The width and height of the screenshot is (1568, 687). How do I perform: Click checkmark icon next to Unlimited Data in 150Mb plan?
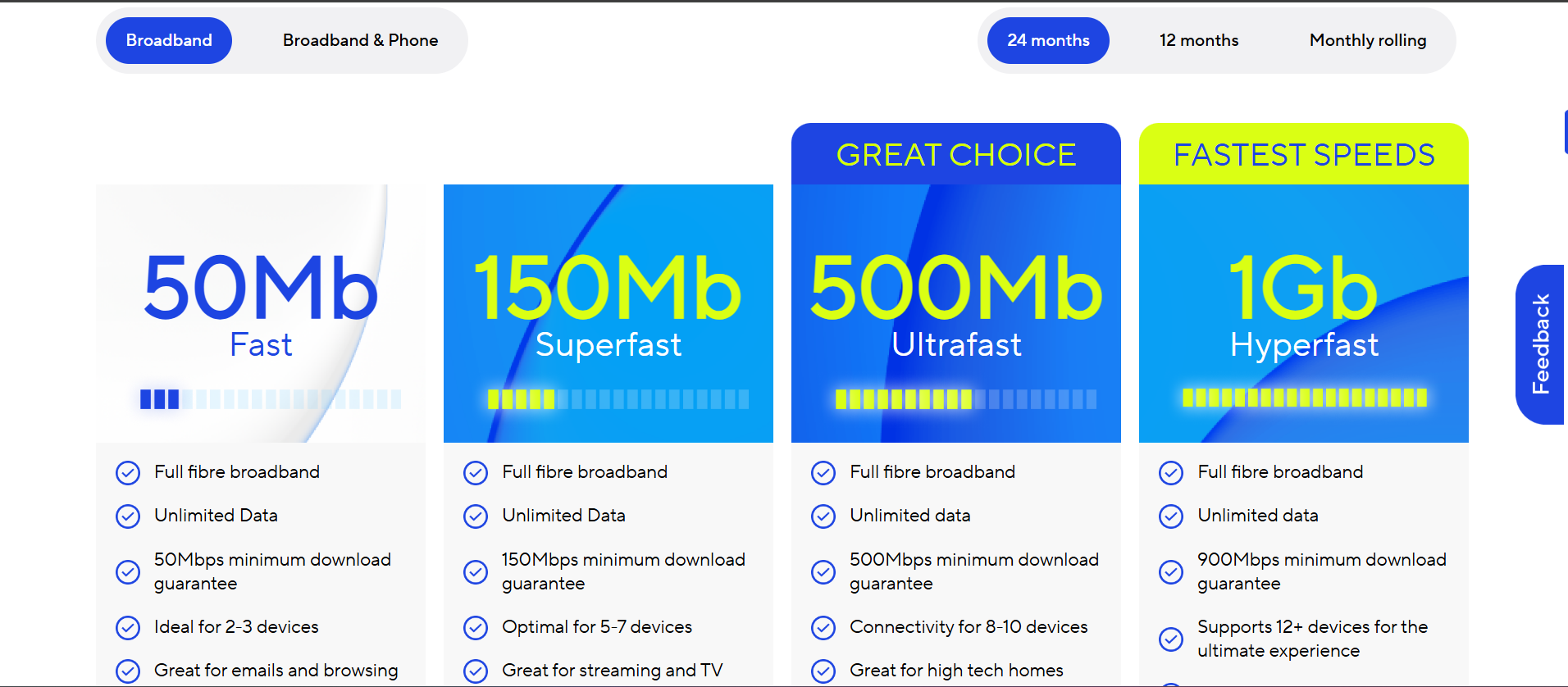476,516
